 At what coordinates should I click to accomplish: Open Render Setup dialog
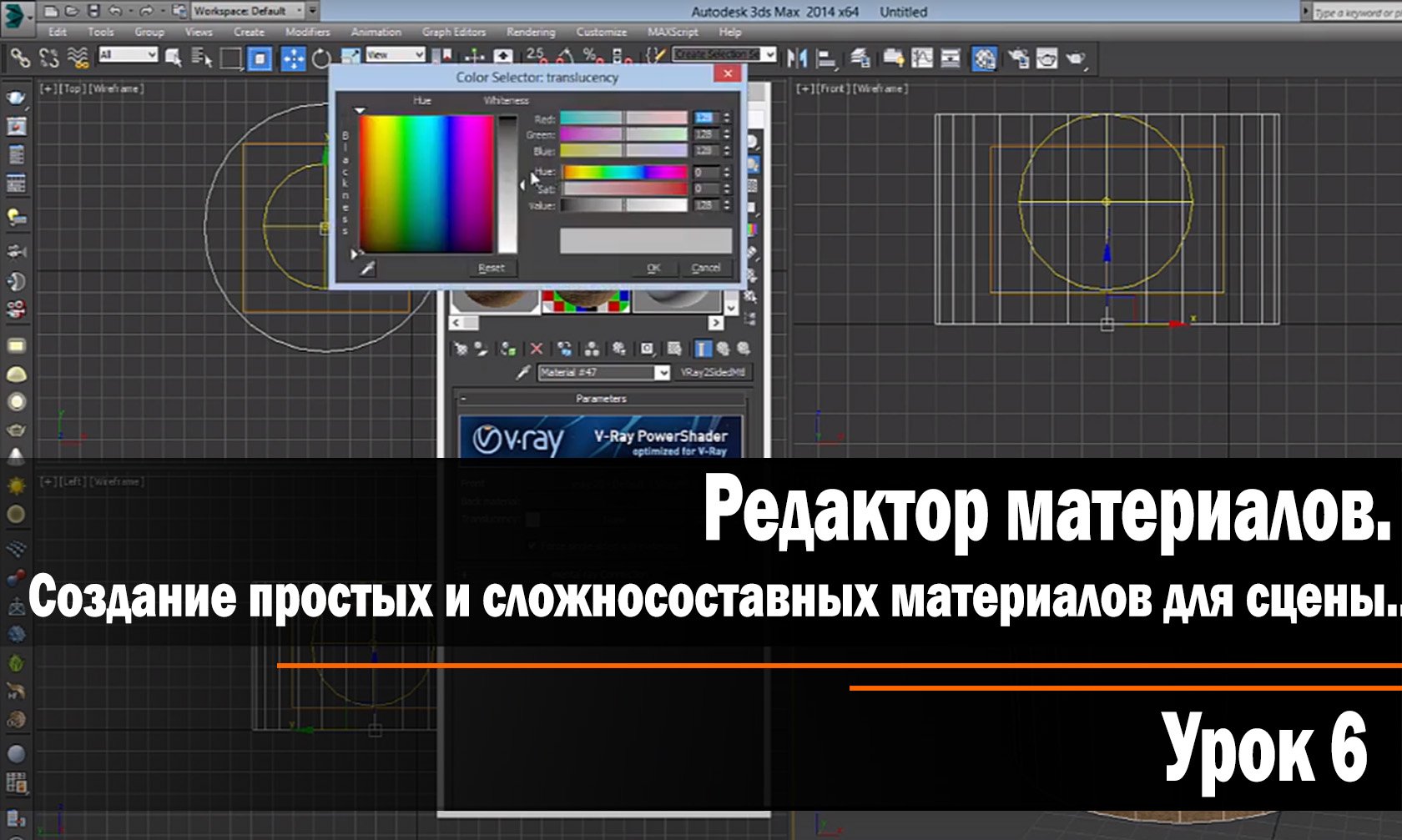pos(1018,58)
